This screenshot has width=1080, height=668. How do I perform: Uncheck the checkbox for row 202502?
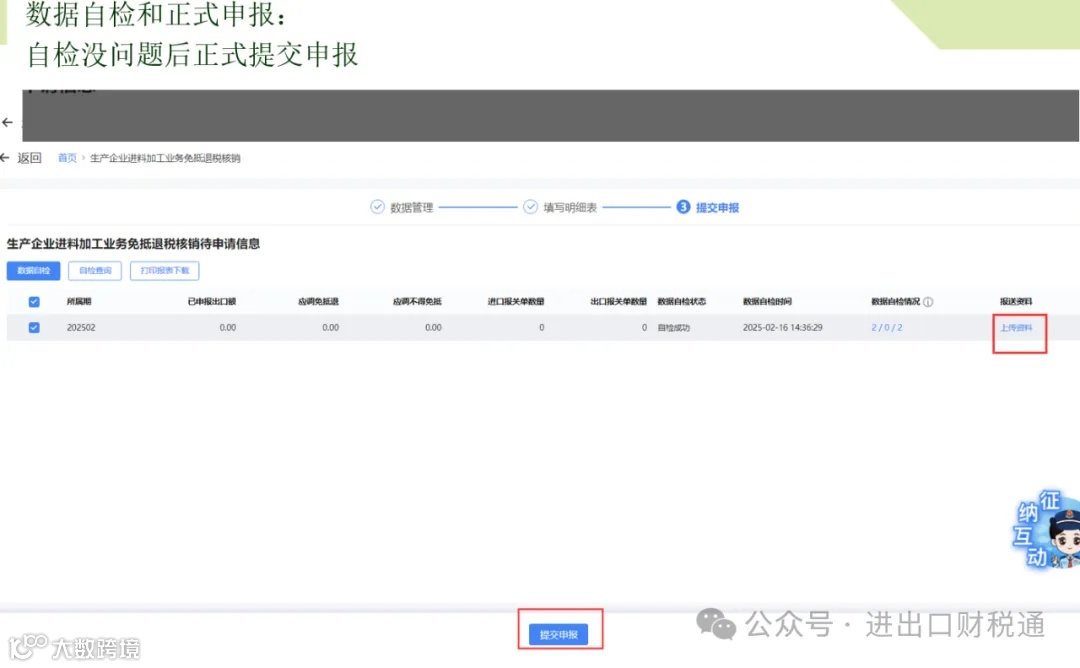tap(34, 328)
